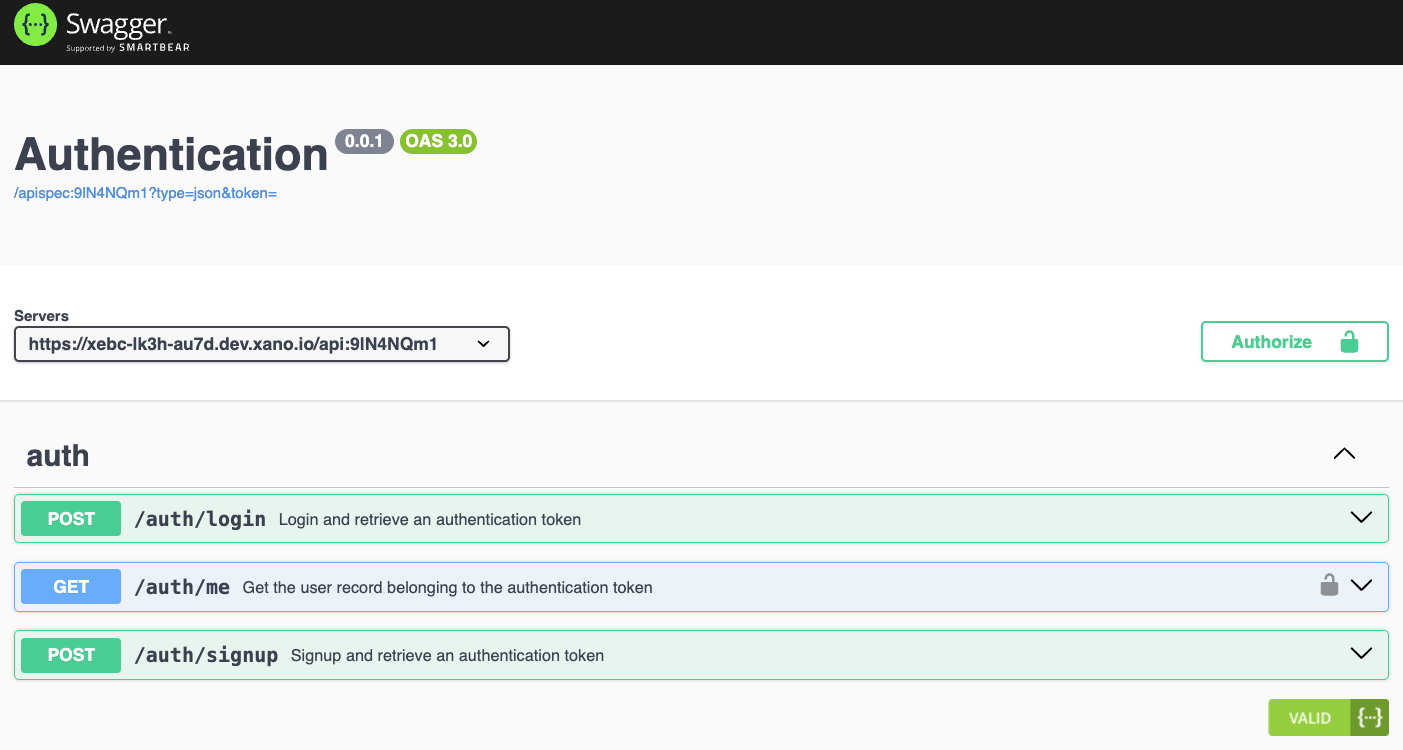Click the 0.0.1 version badge
This screenshot has height=750, width=1403.
click(365, 141)
